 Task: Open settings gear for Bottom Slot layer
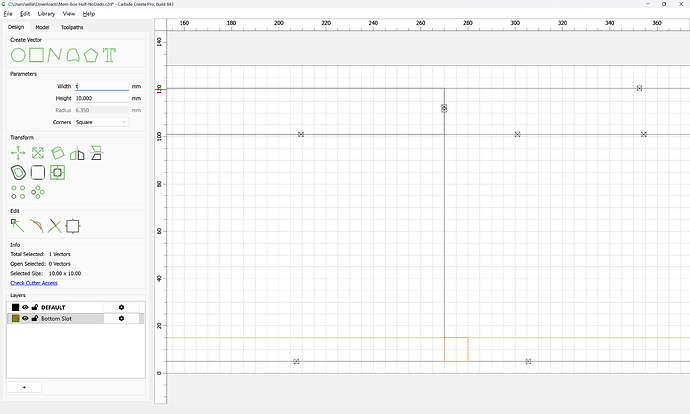click(121, 318)
